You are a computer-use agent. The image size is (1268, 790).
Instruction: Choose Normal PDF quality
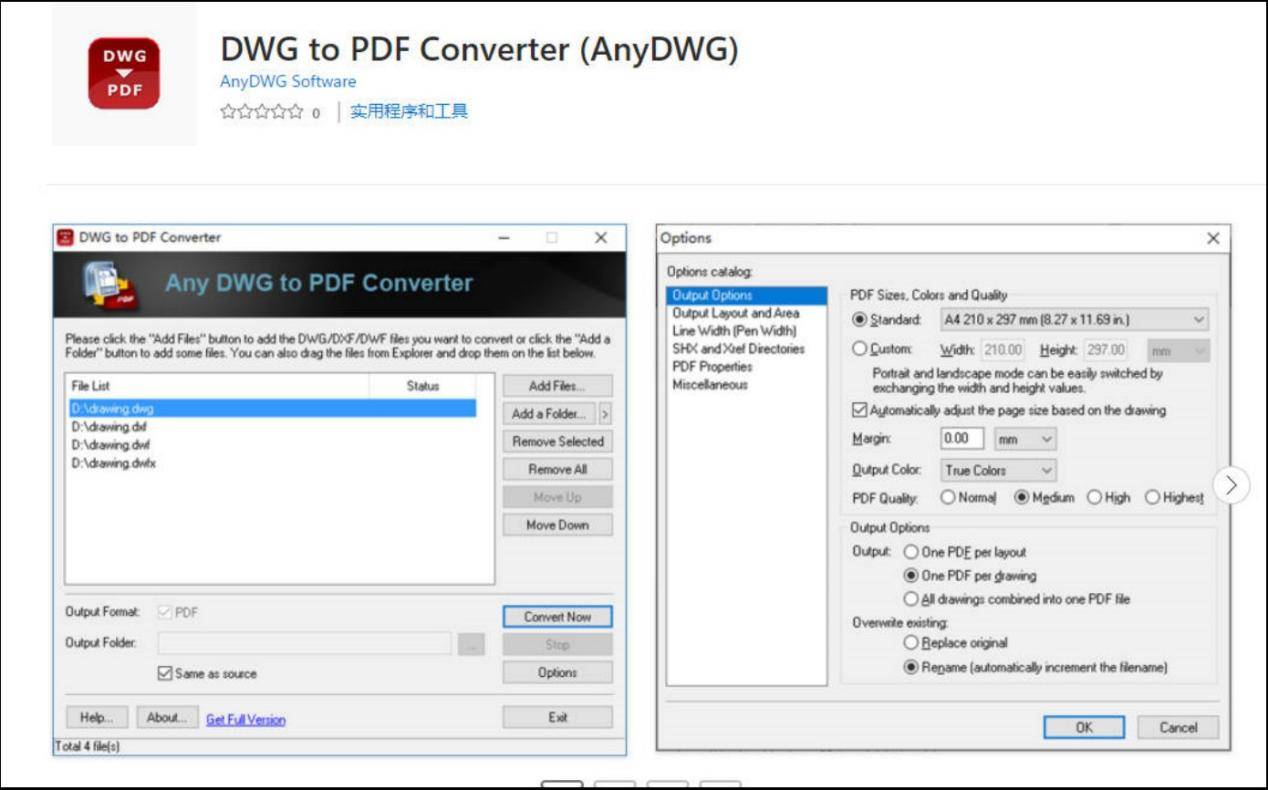[x=948, y=497]
